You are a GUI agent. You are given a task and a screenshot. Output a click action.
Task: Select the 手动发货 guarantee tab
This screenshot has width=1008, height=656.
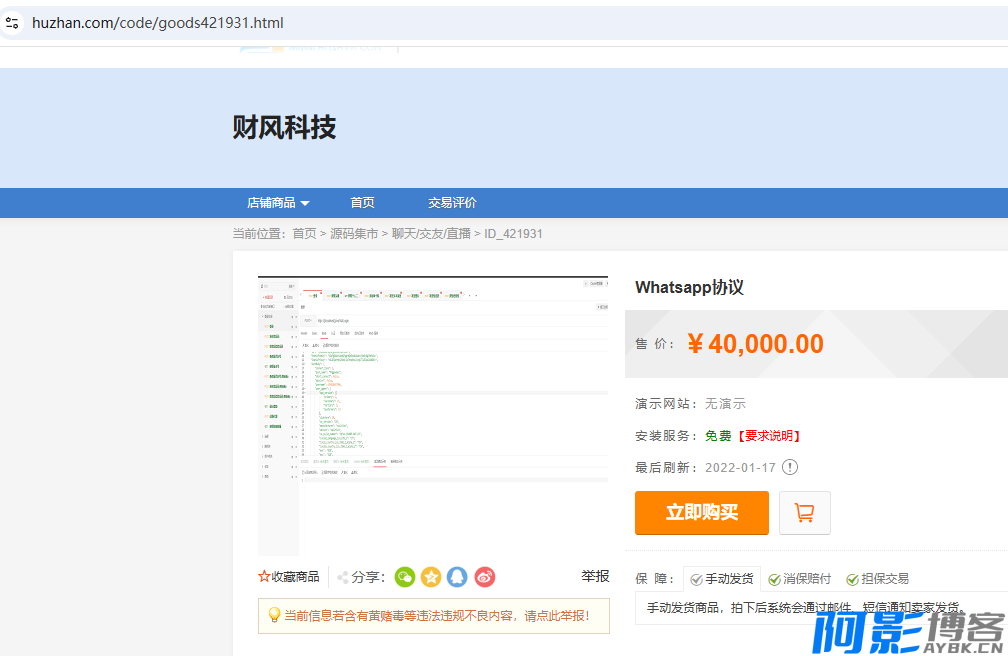pyautogui.click(x=722, y=579)
